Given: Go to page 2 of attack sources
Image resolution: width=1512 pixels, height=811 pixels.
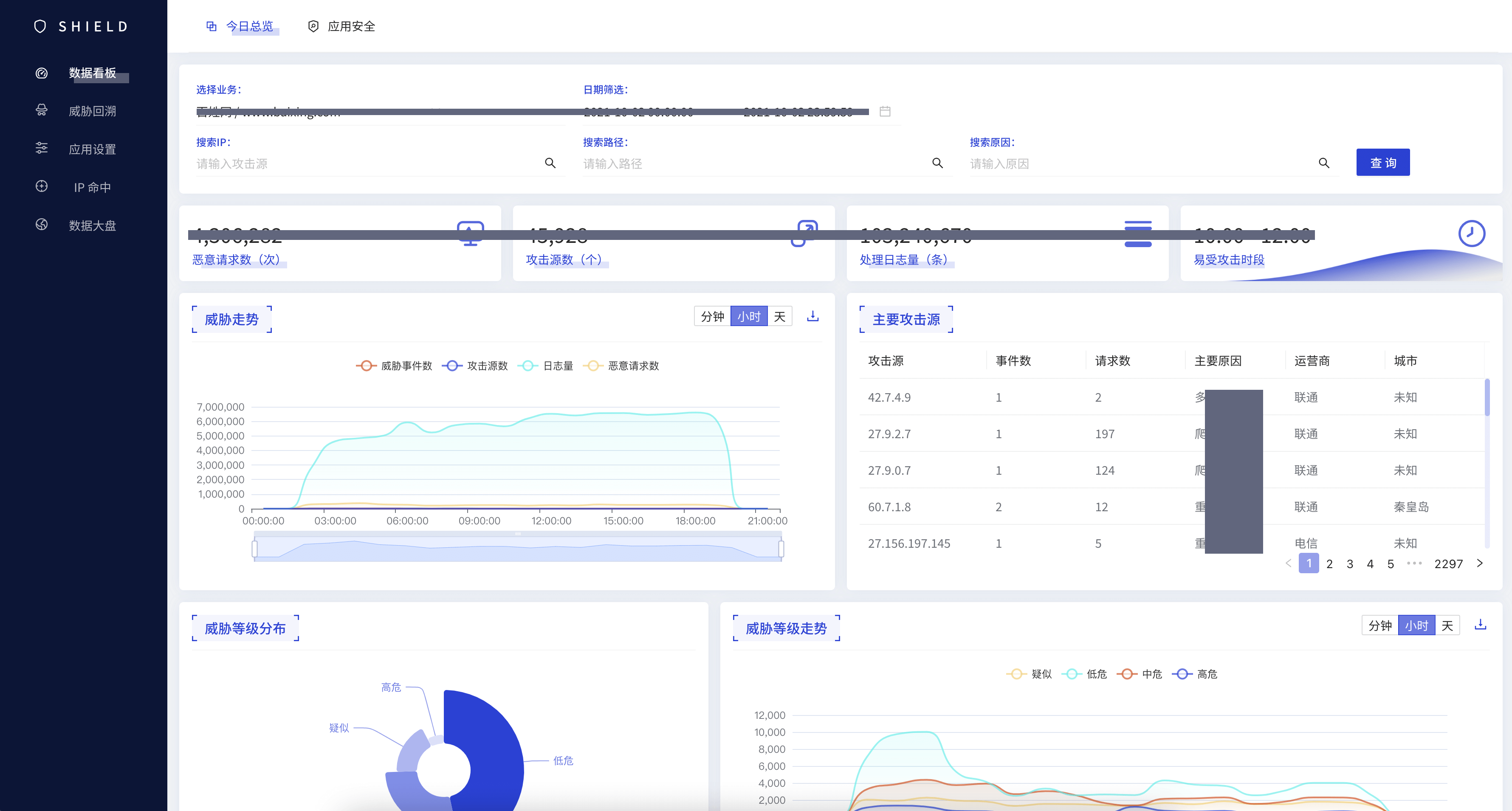Looking at the screenshot, I should click(x=1329, y=563).
